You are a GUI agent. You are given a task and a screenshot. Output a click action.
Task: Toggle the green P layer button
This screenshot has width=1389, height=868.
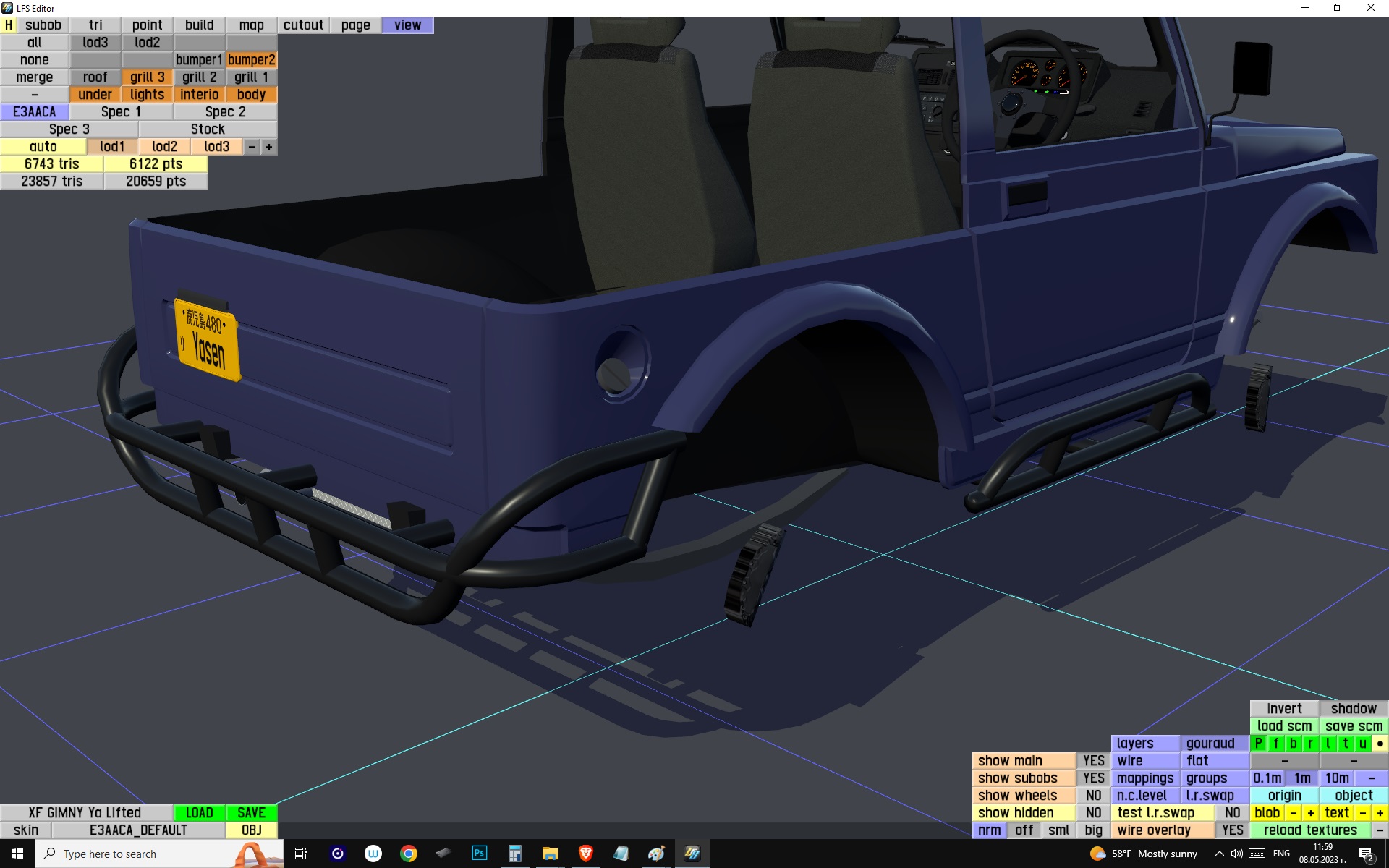[x=1259, y=744]
